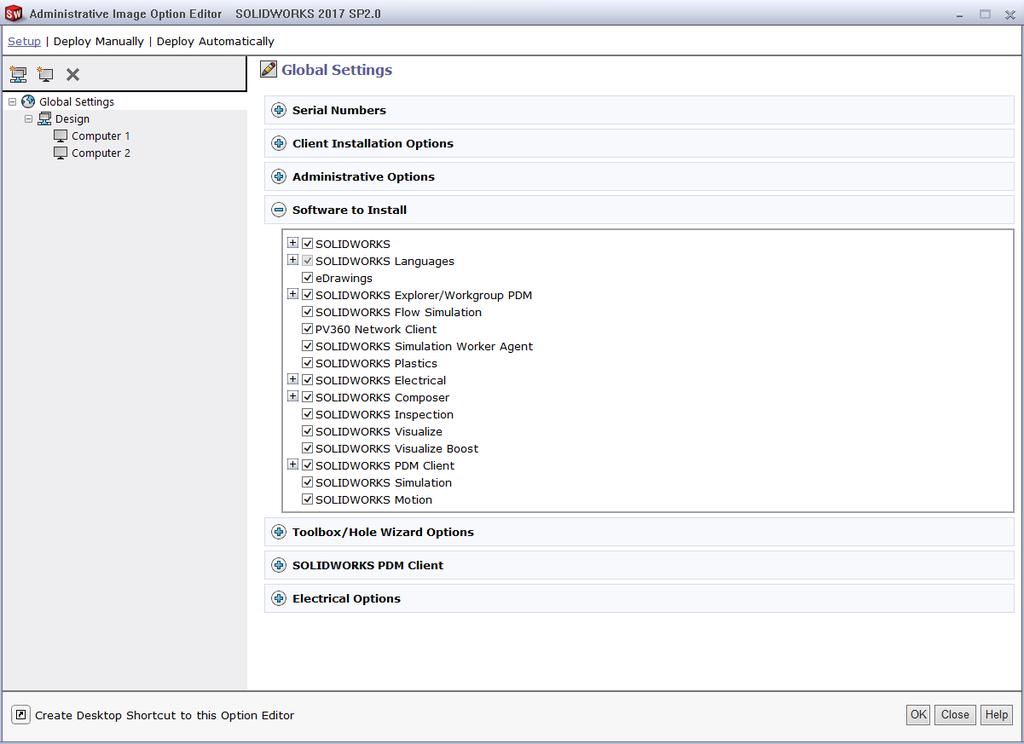Screen dimensions: 1024x744
Task: Click the SOLIDWORKS logo in title bar
Action: (13, 13)
